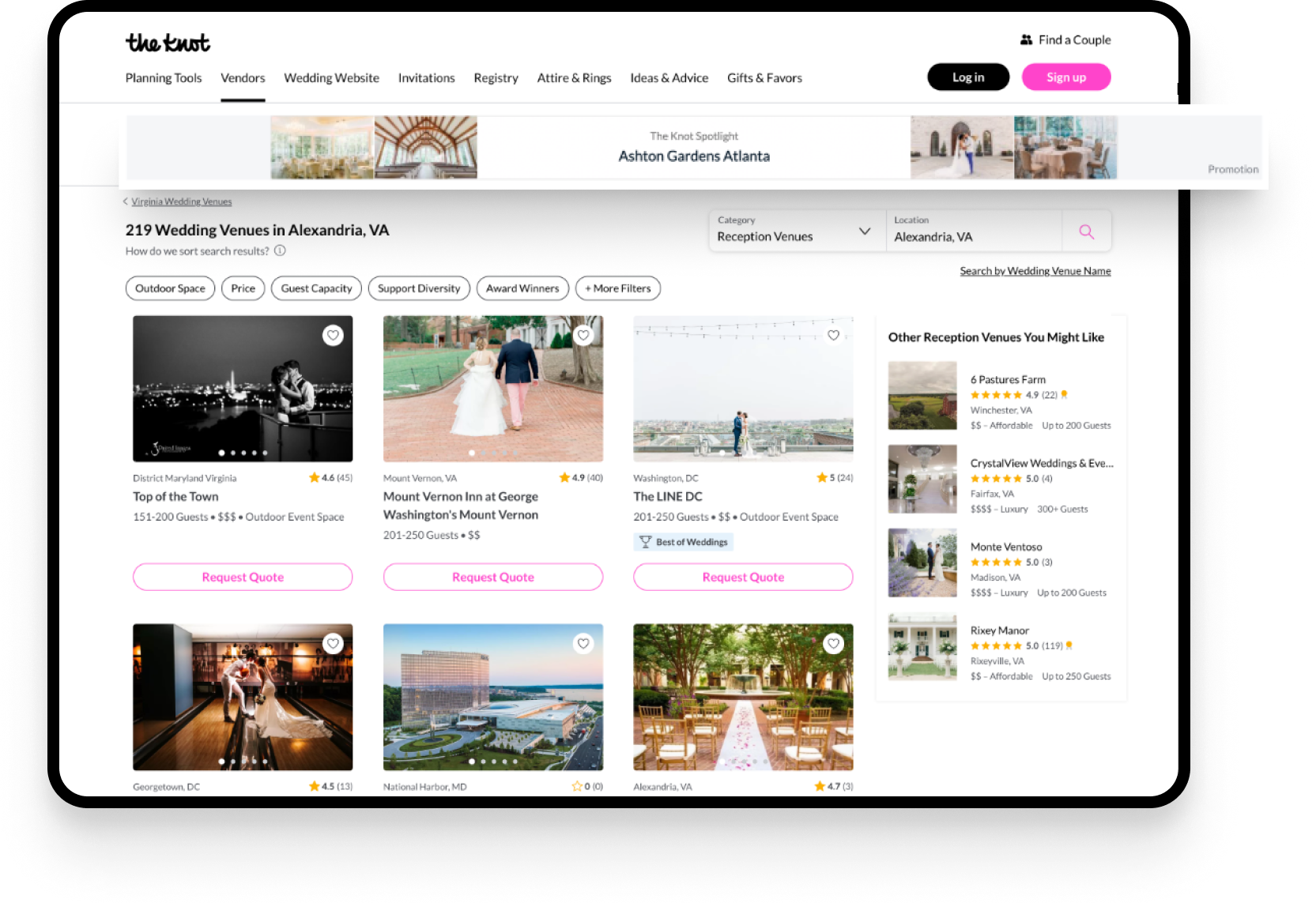Favorite the National Harbor venue heart
This screenshot has width=1316, height=903.
[x=583, y=643]
